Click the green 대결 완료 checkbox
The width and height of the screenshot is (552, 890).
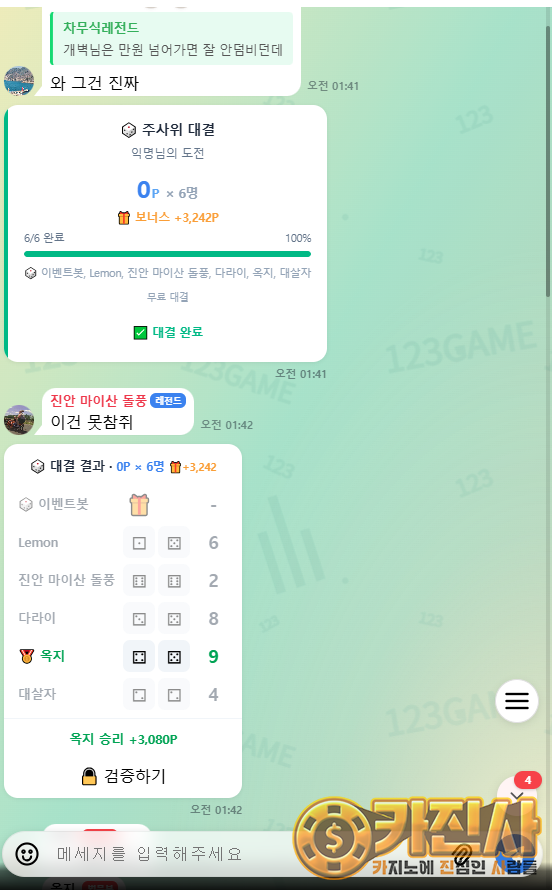click(x=140, y=333)
